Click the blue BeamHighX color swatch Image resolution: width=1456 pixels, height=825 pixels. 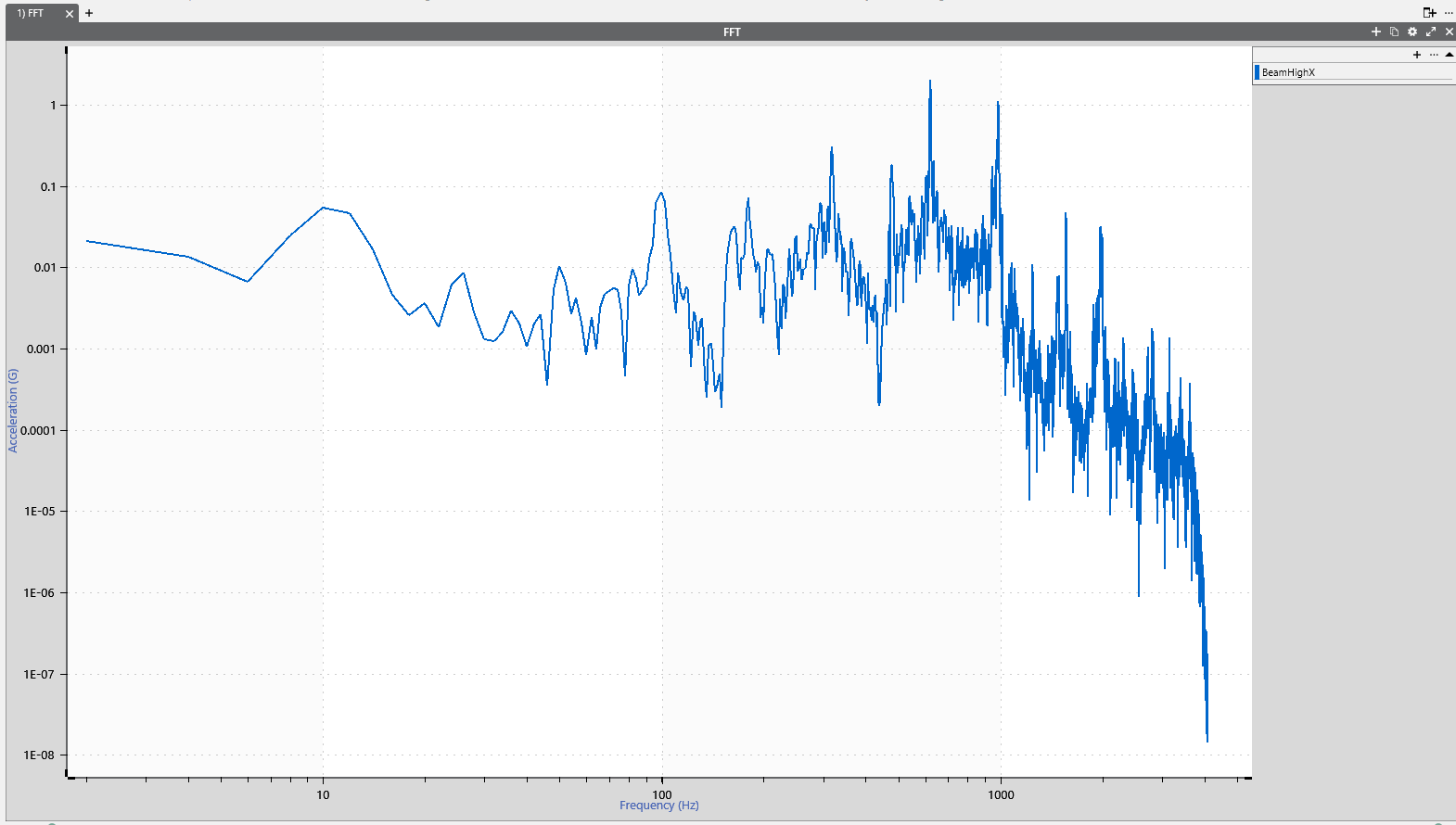1258,72
